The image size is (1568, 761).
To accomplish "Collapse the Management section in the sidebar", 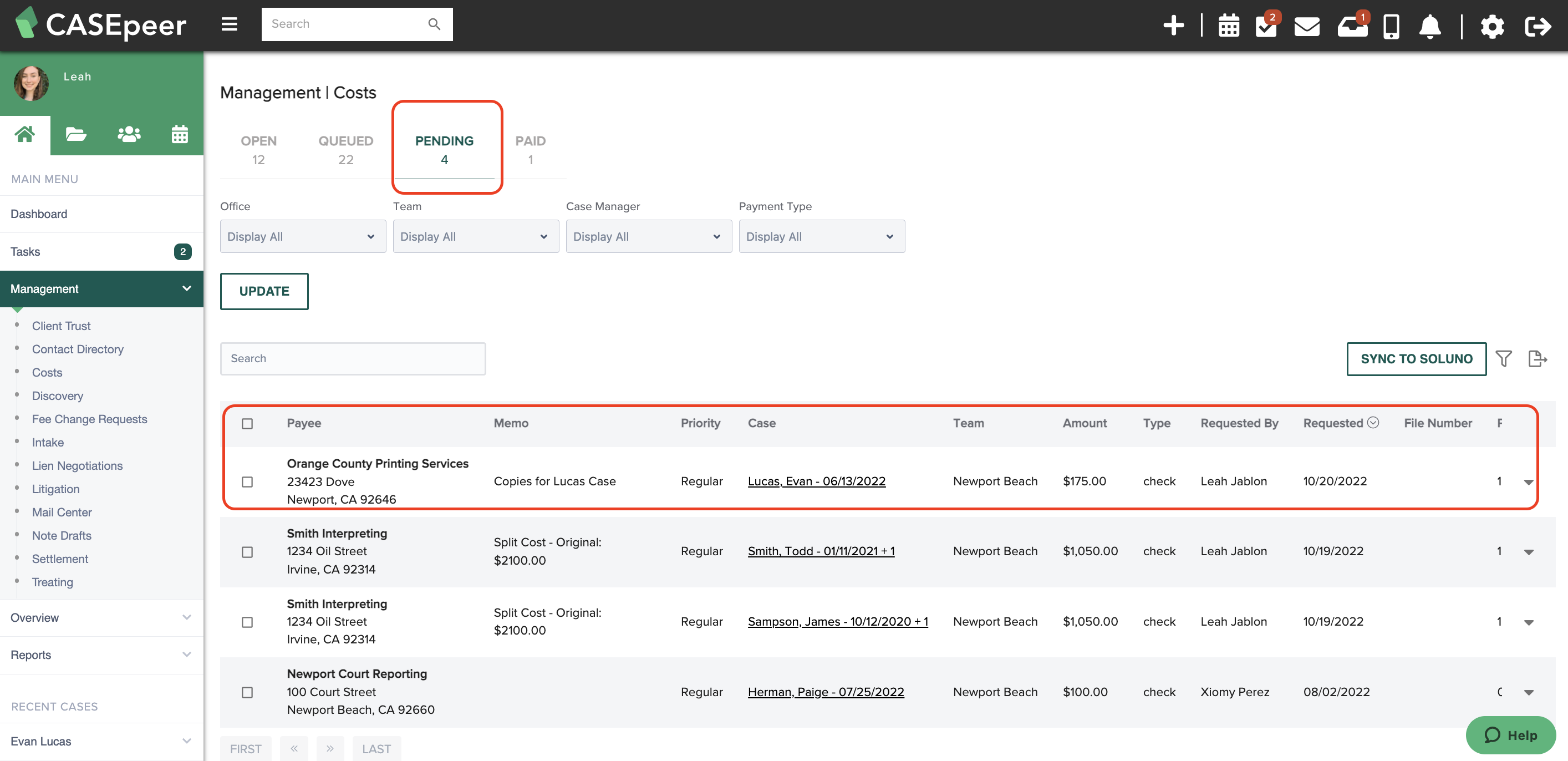I will (x=187, y=288).
